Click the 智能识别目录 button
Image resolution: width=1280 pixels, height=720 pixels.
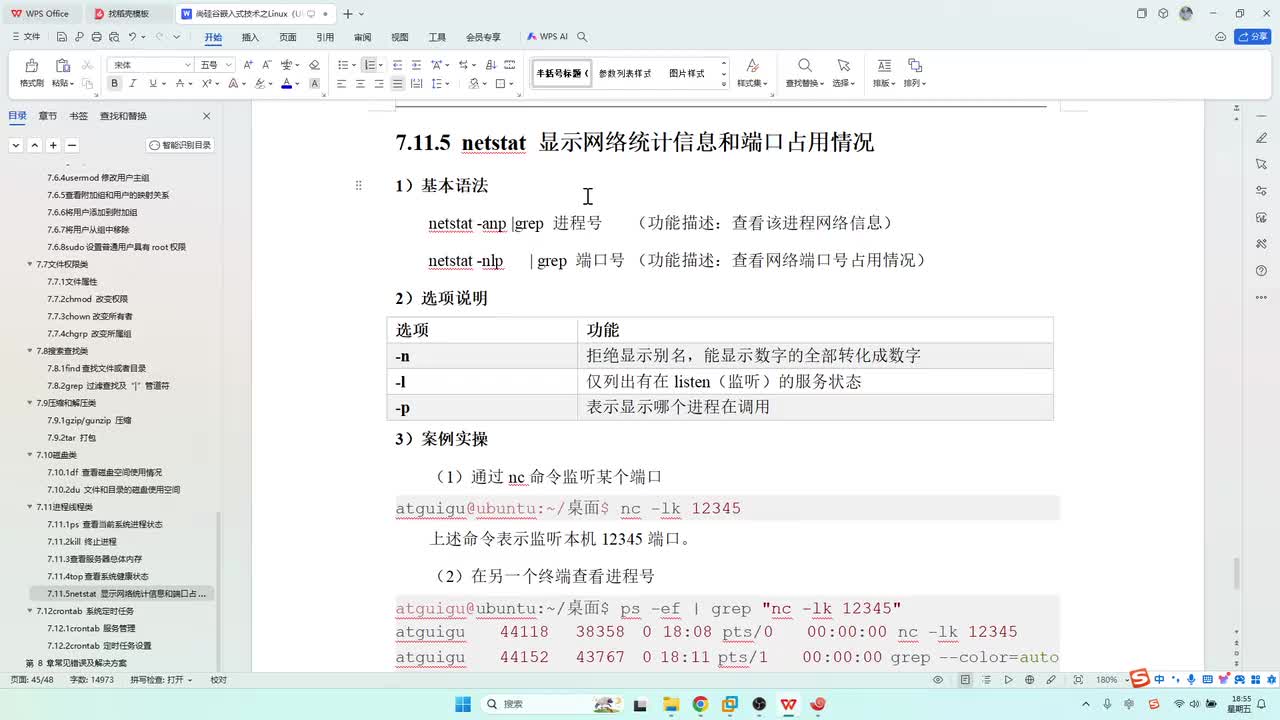[181, 145]
